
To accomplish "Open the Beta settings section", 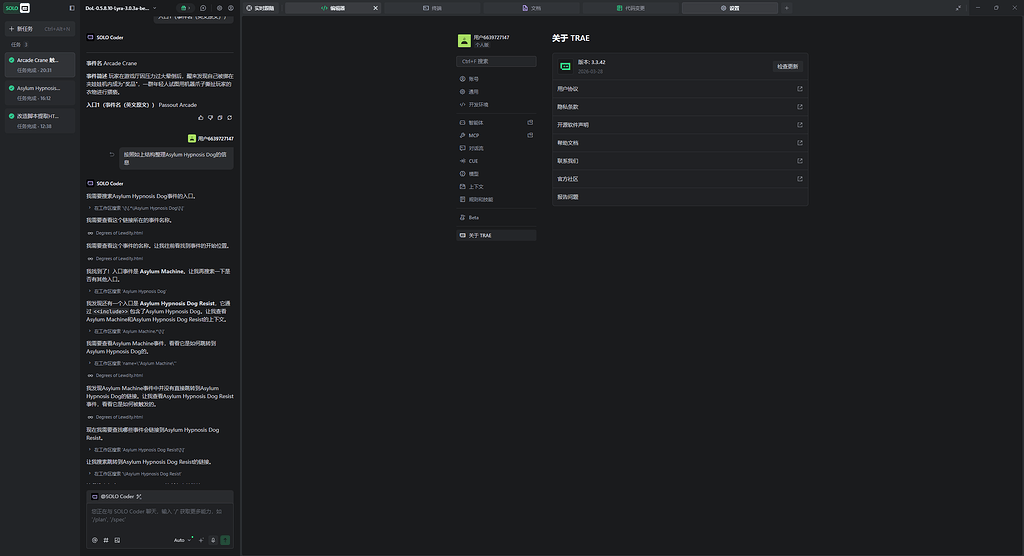I will click(496, 218).
